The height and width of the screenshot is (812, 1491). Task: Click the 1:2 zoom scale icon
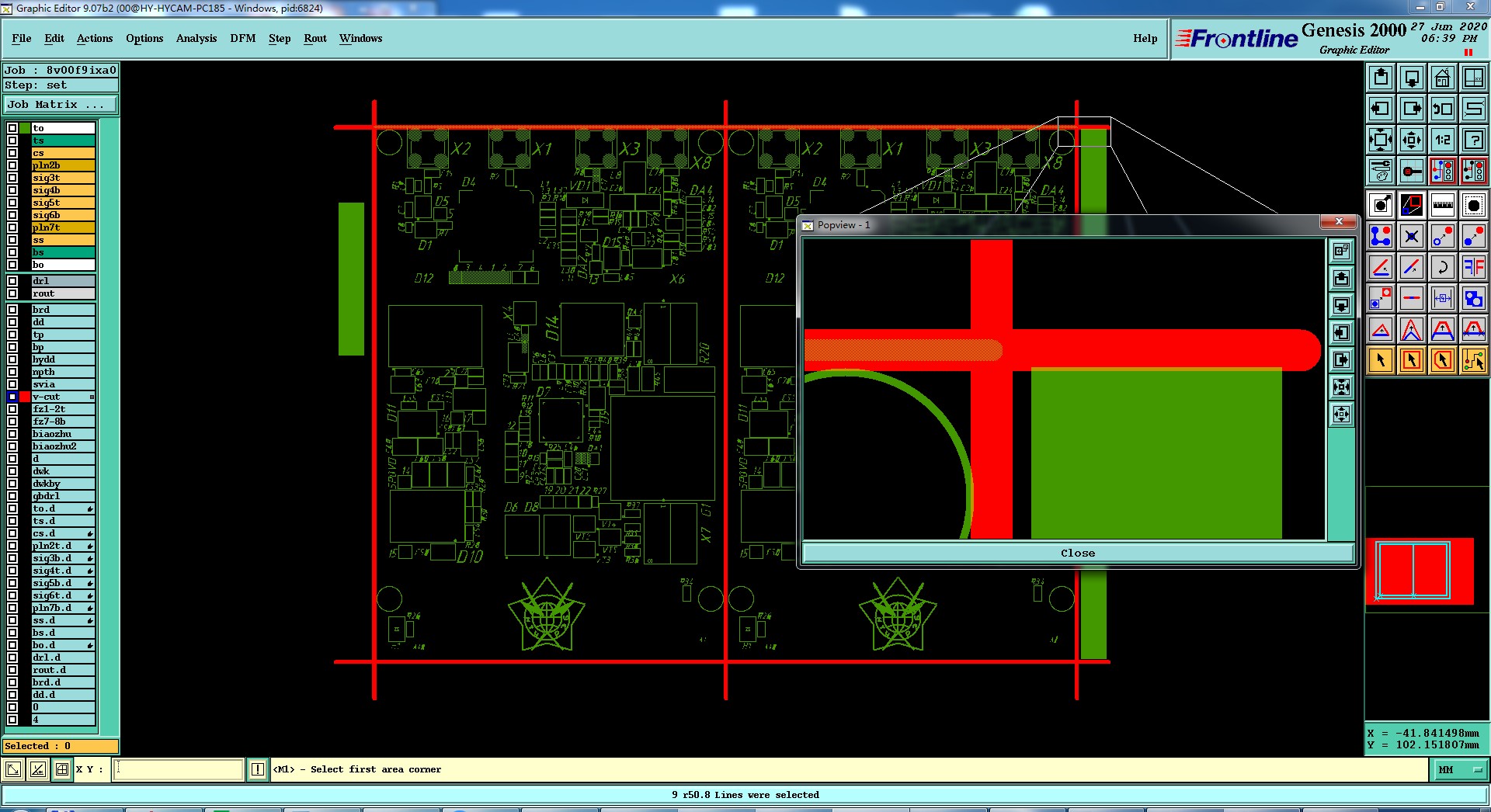point(1443,140)
